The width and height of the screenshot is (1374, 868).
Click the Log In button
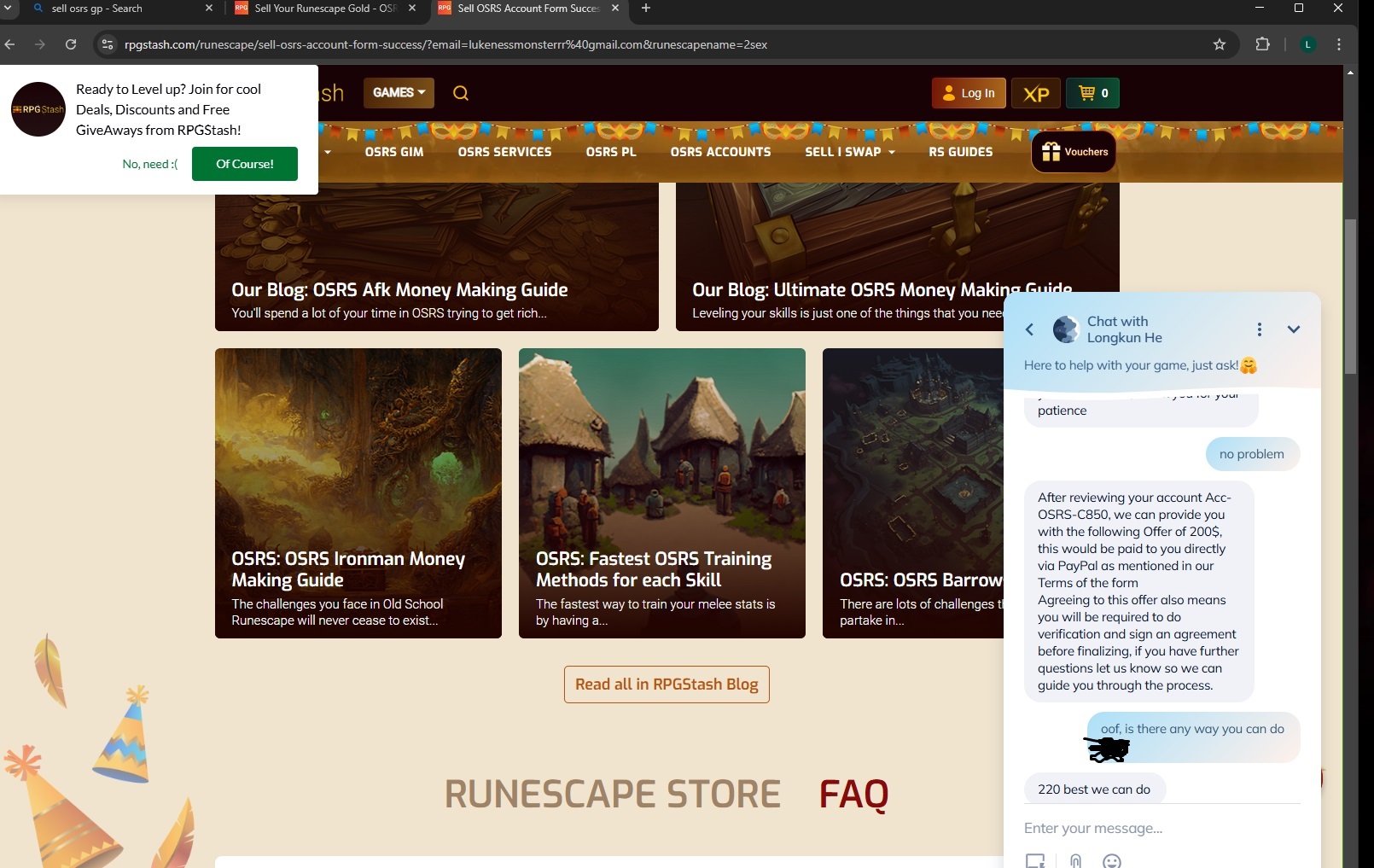(969, 93)
